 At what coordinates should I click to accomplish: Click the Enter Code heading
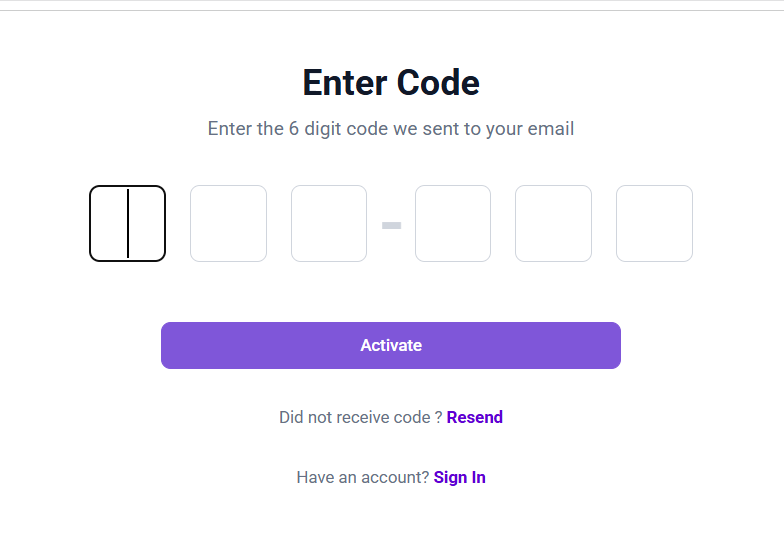point(391,82)
